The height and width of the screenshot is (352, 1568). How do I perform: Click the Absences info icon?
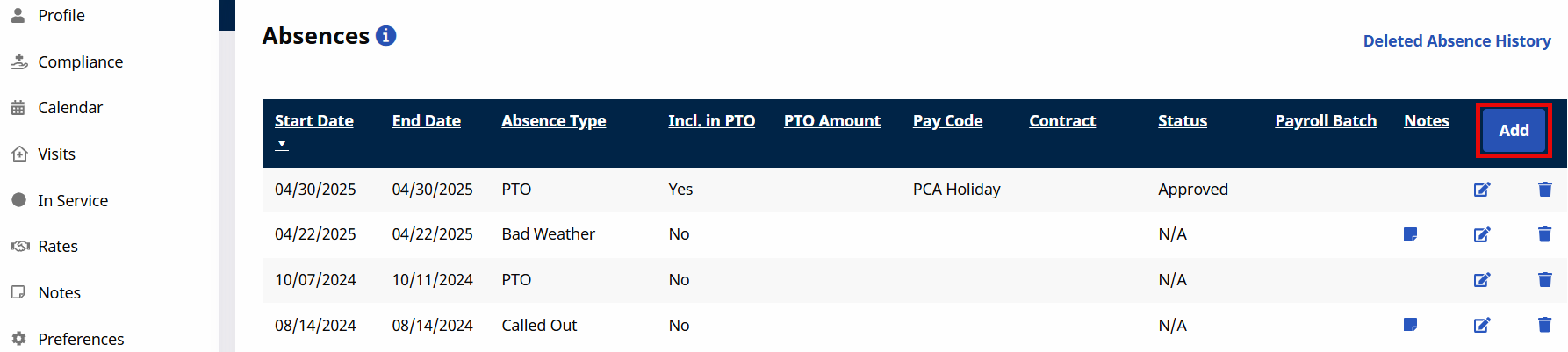tap(386, 36)
